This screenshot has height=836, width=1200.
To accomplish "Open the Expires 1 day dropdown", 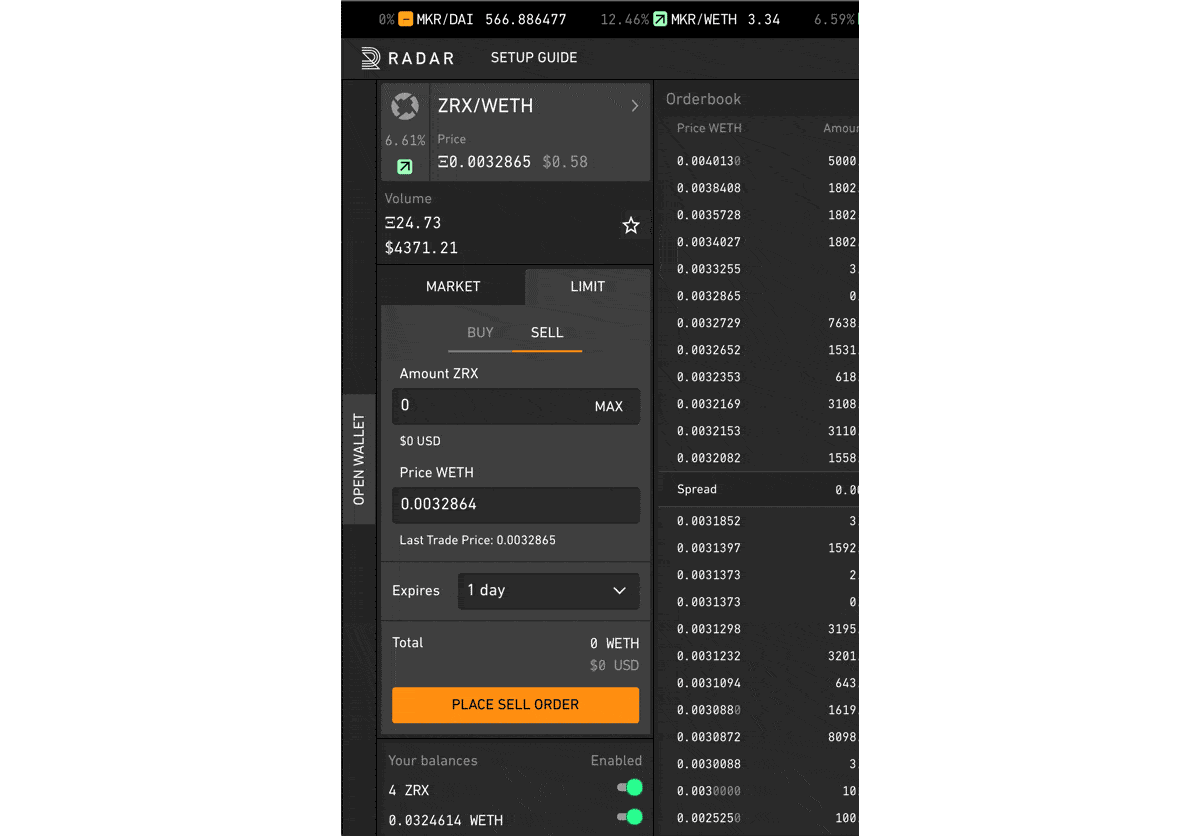I will [549, 591].
